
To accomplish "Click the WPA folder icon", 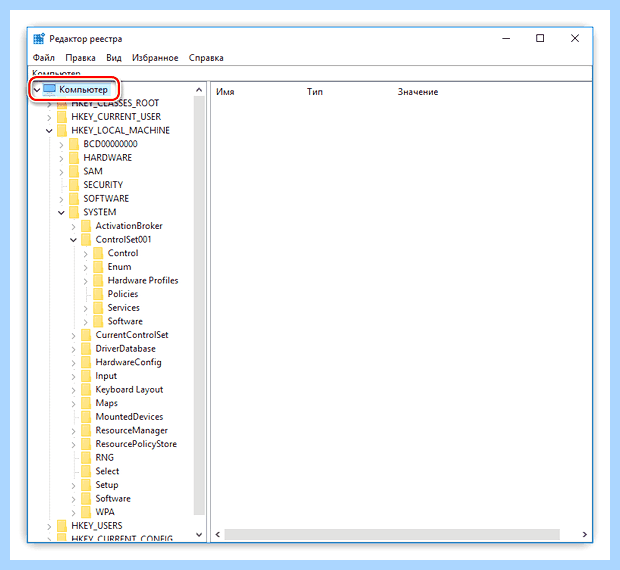I will 86,512.
